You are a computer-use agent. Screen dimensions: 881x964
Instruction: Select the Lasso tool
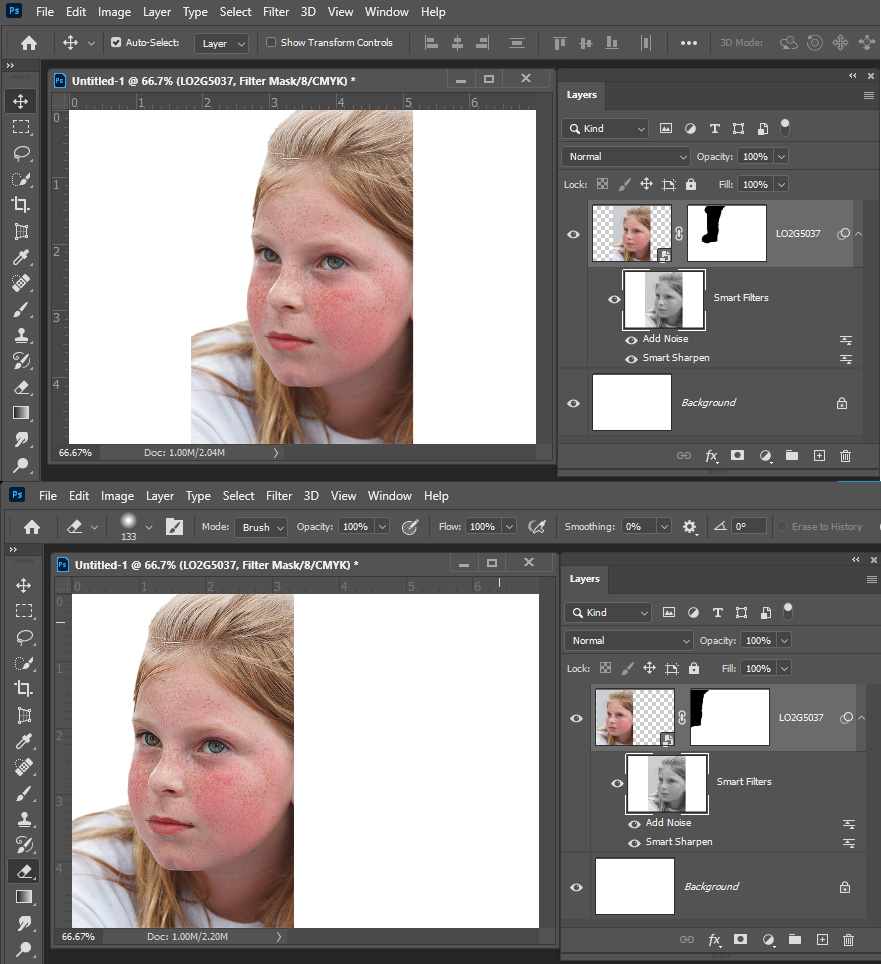(x=21, y=153)
